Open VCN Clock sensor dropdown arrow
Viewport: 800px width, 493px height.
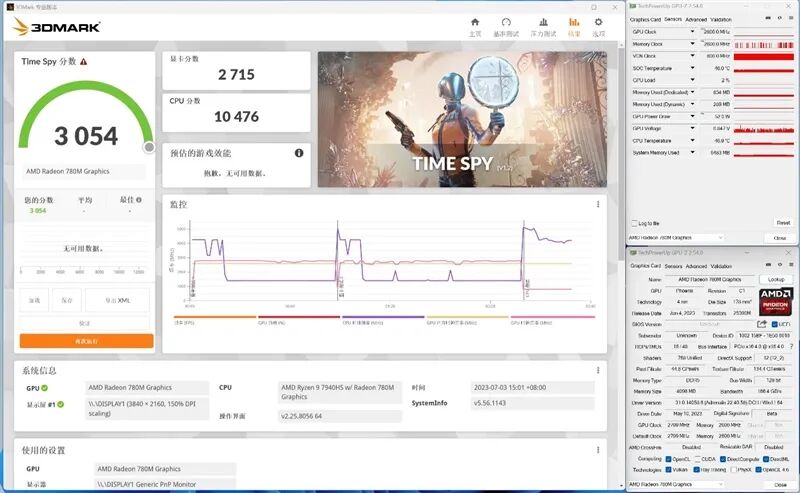tap(692, 56)
